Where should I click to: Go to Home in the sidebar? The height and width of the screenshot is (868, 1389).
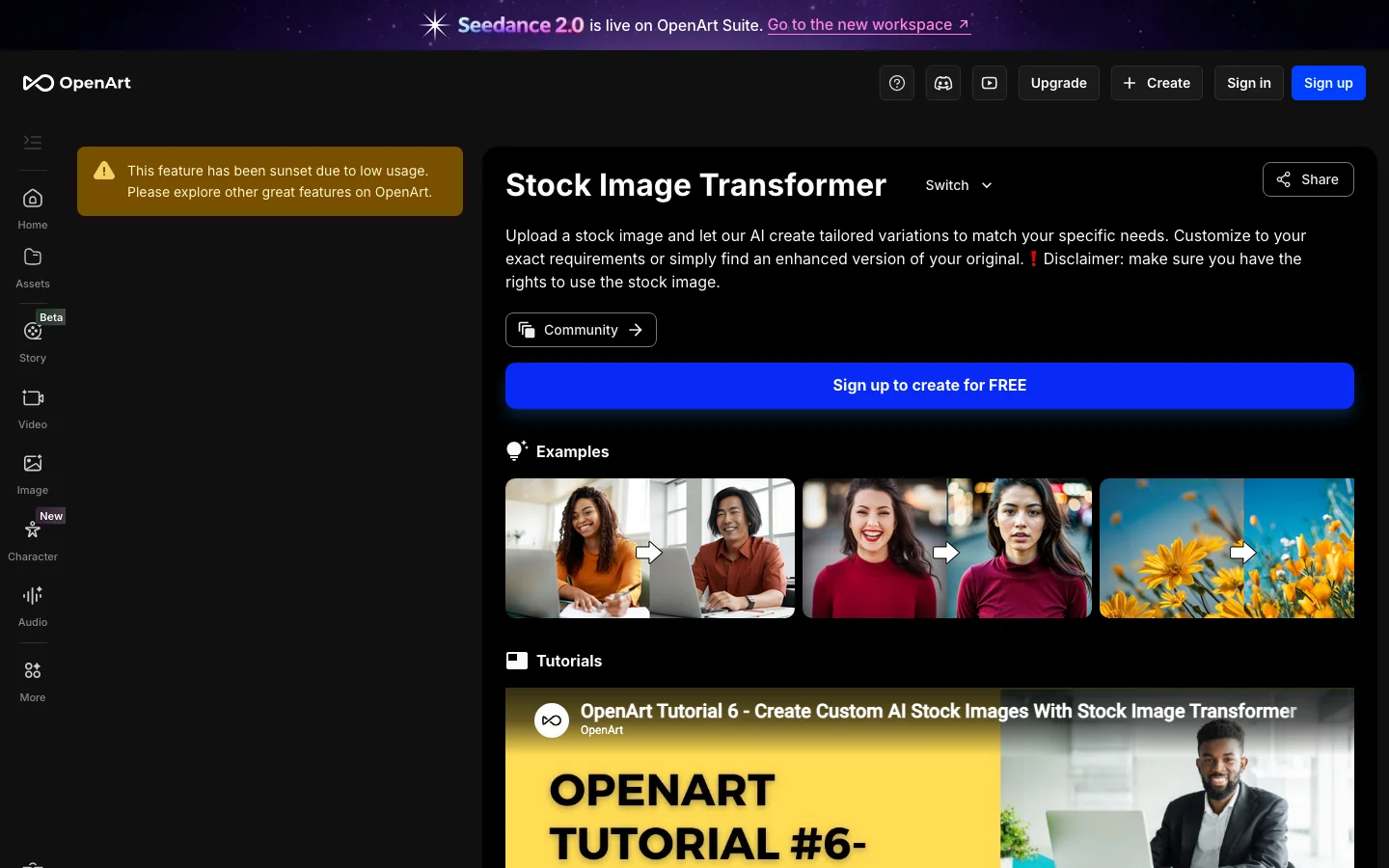[33, 209]
